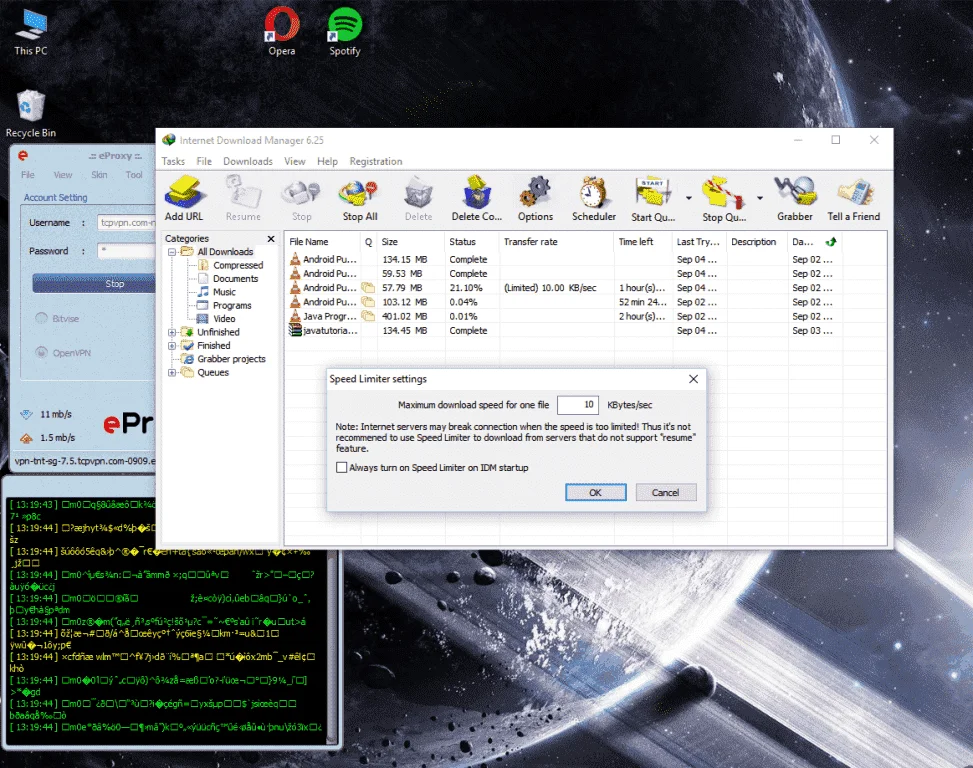Select Documents category in tree

pyautogui.click(x=235, y=279)
